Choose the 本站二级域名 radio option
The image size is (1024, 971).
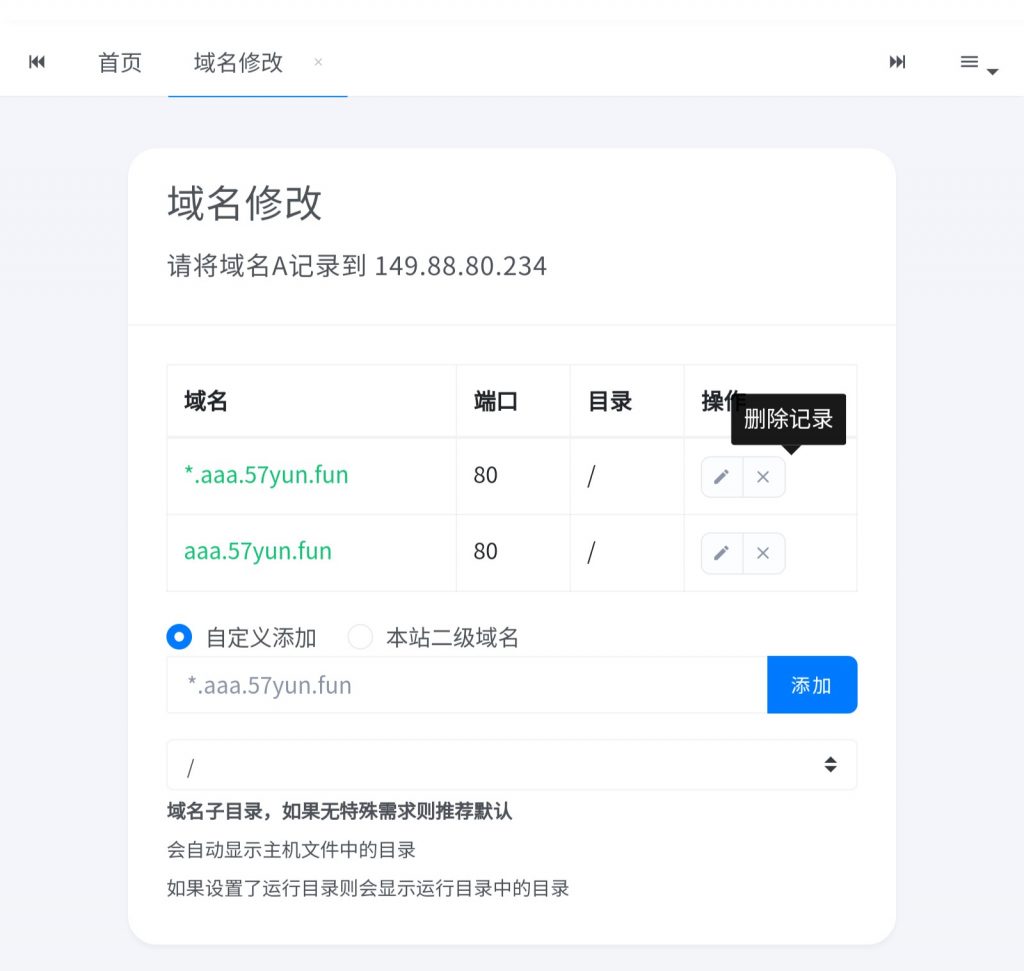click(360, 637)
